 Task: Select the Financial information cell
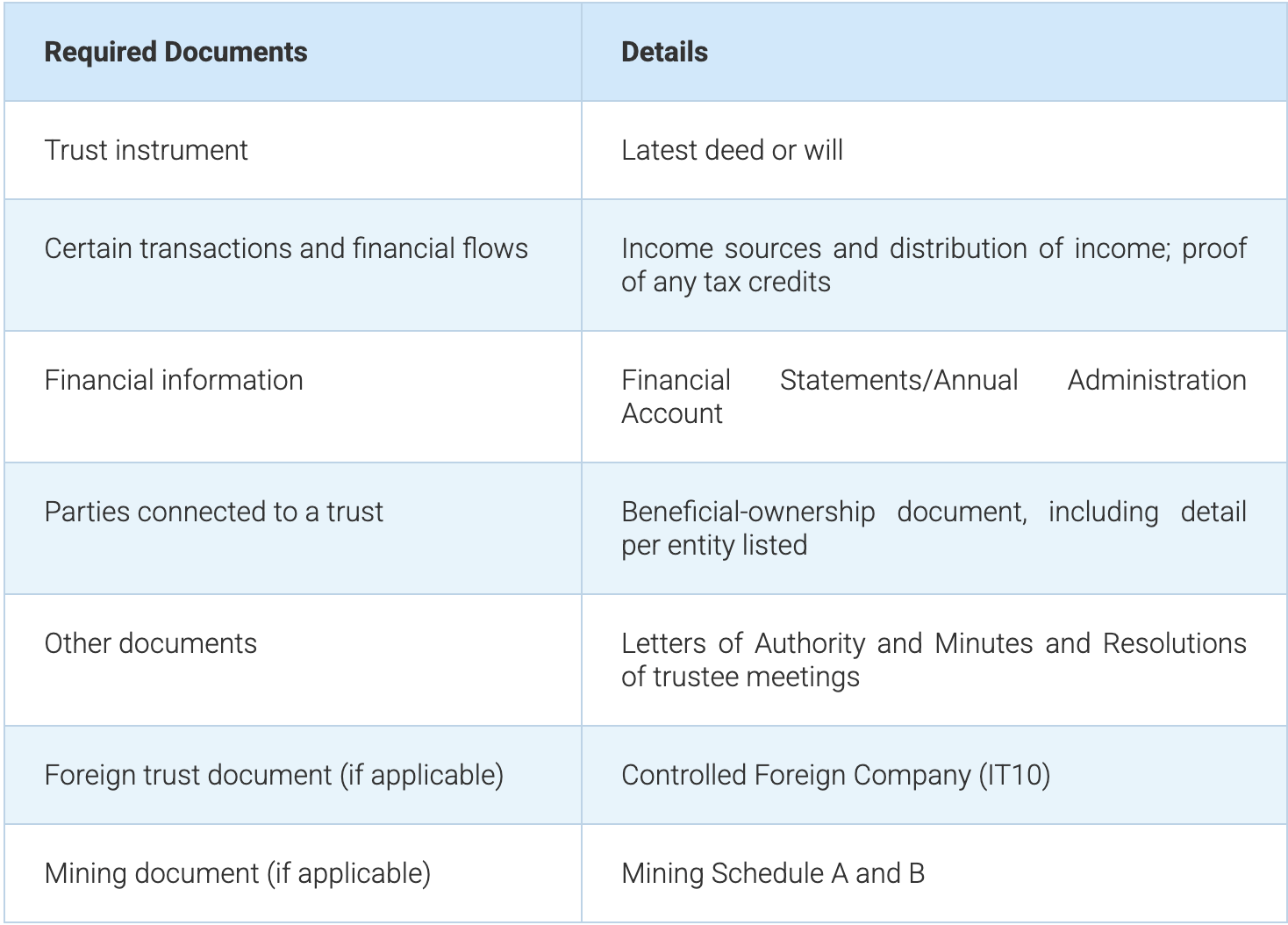[x=174, y=381]
